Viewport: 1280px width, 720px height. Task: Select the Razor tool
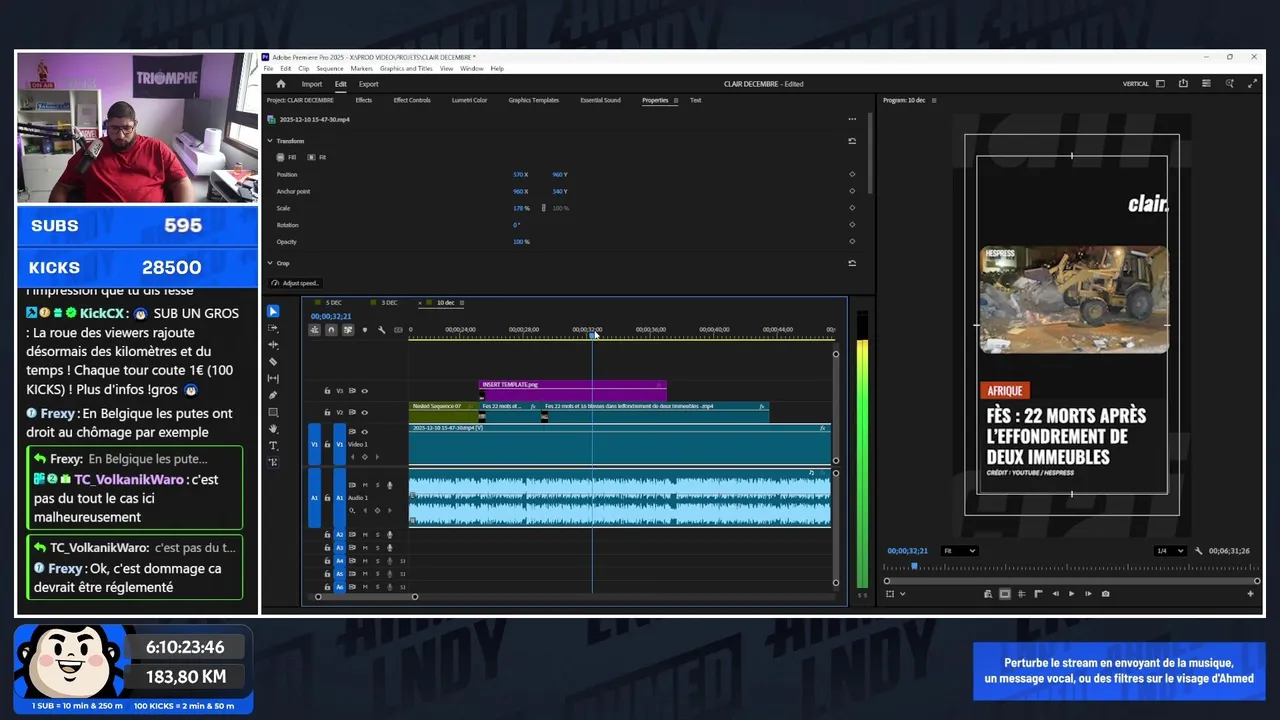tap(274, 362)
